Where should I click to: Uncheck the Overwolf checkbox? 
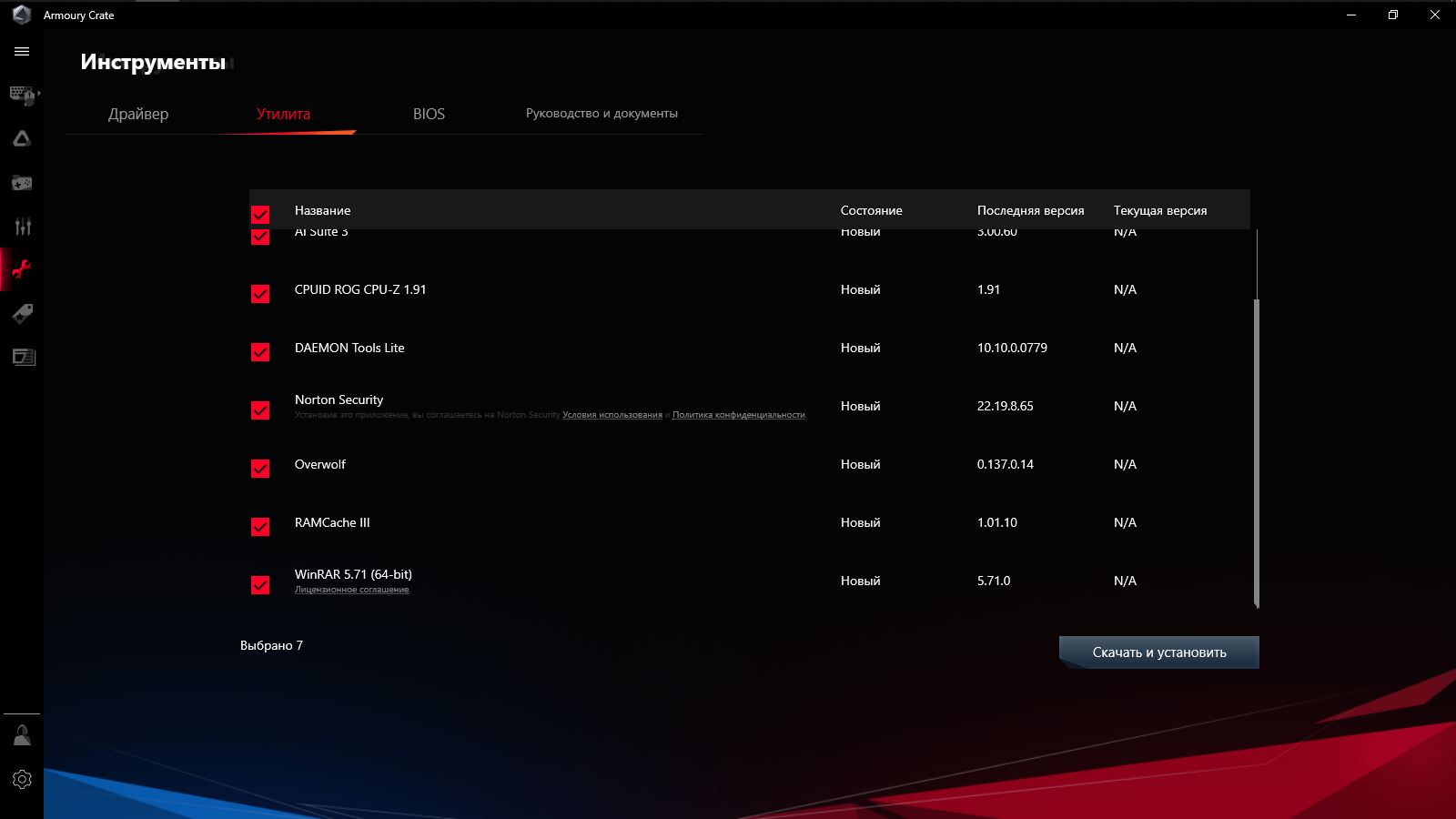(x=260, y=469)
